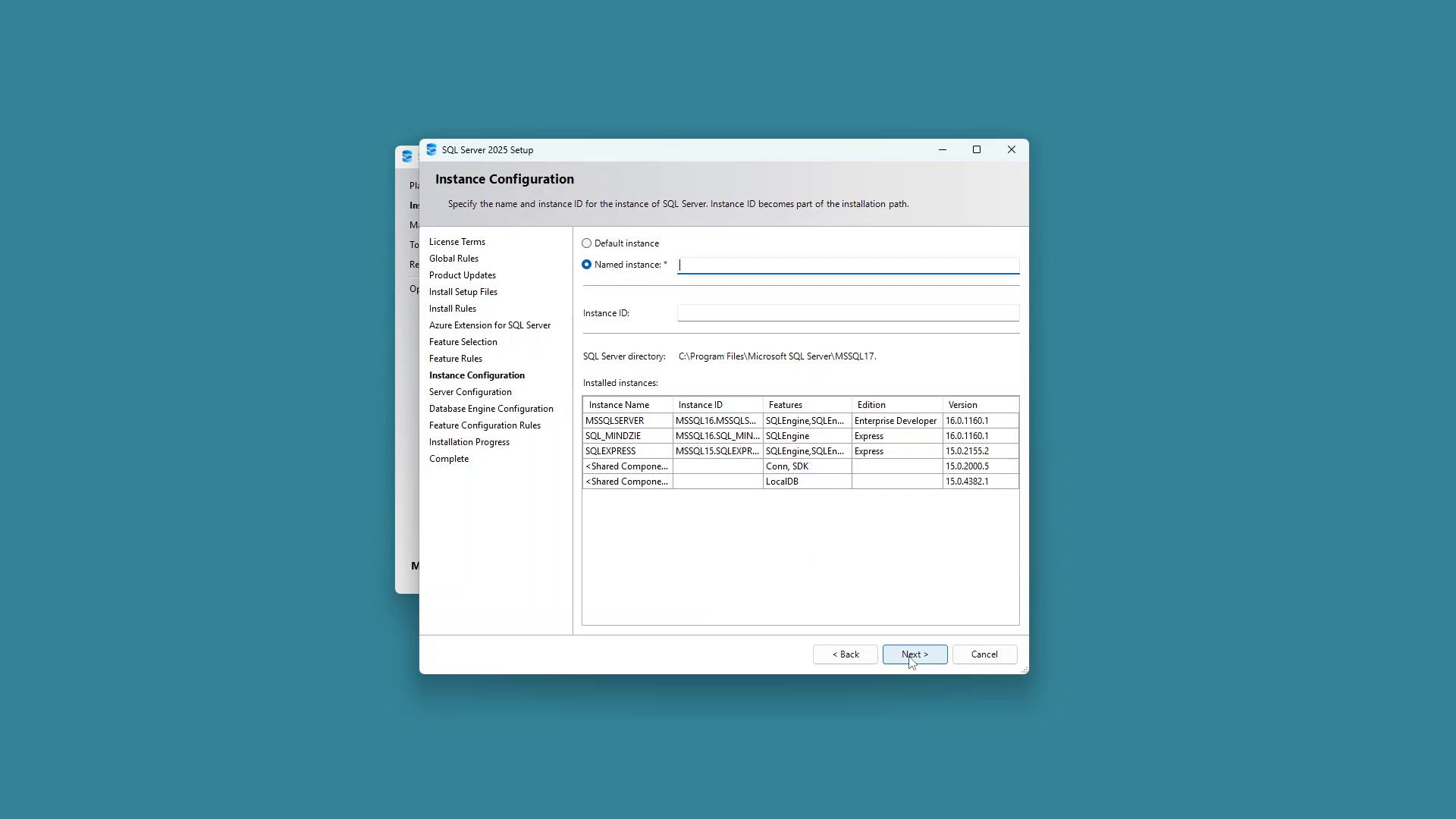1456x819 pixels.
Task: Select the Feature Selection step
Action: coord(463,342)
